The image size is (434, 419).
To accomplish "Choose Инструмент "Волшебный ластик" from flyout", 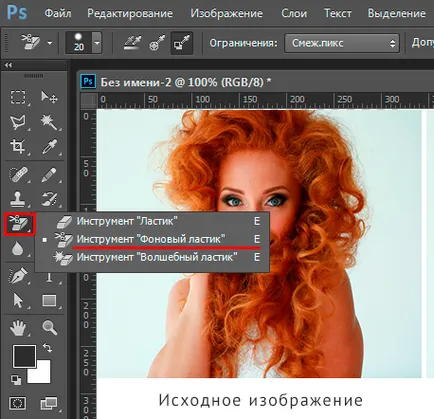I will 152,257.
